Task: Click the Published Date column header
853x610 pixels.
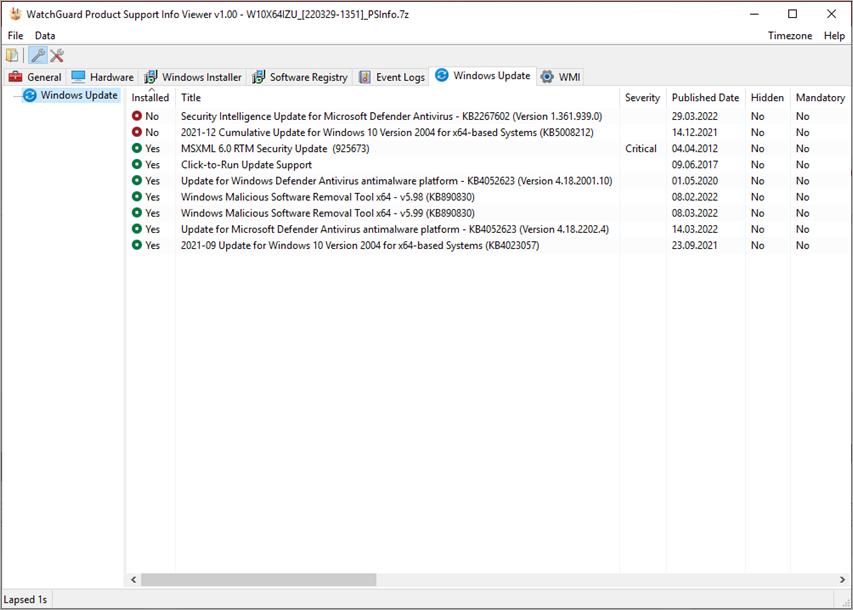Action: pyautogui.click(x=703, y=97)
